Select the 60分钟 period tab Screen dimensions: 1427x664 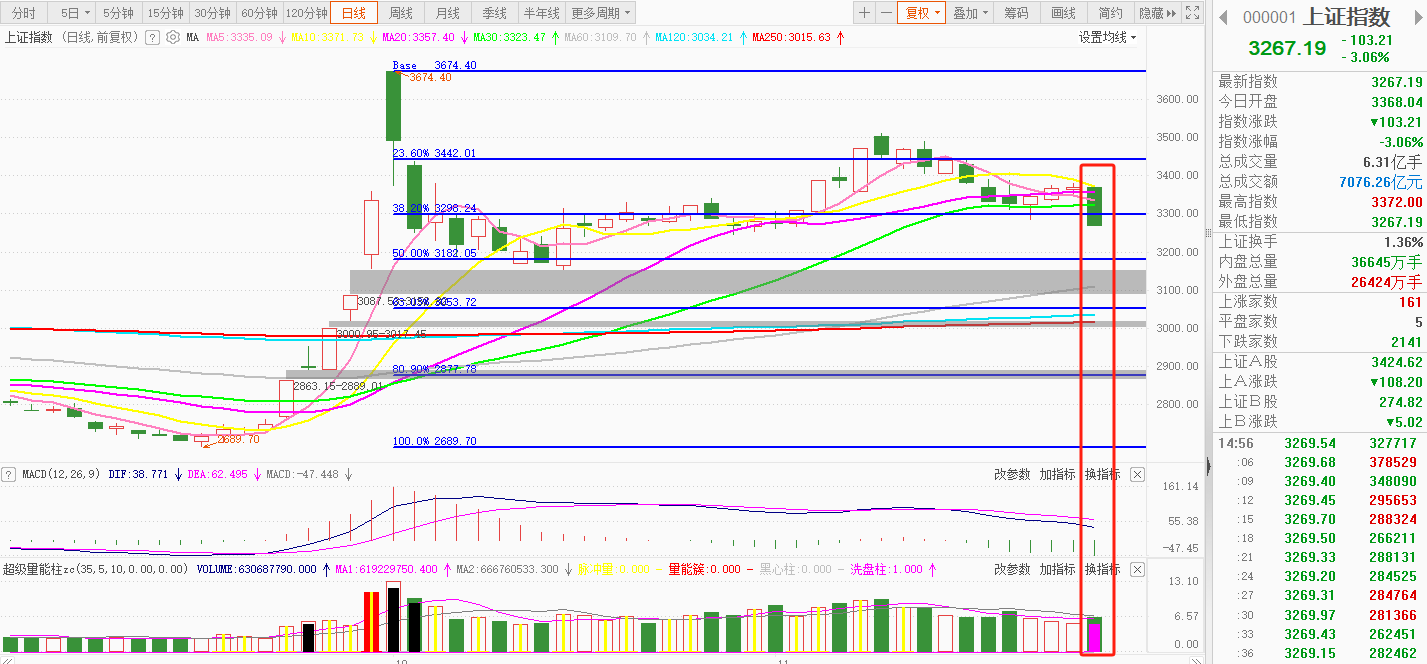click(259, 13)
